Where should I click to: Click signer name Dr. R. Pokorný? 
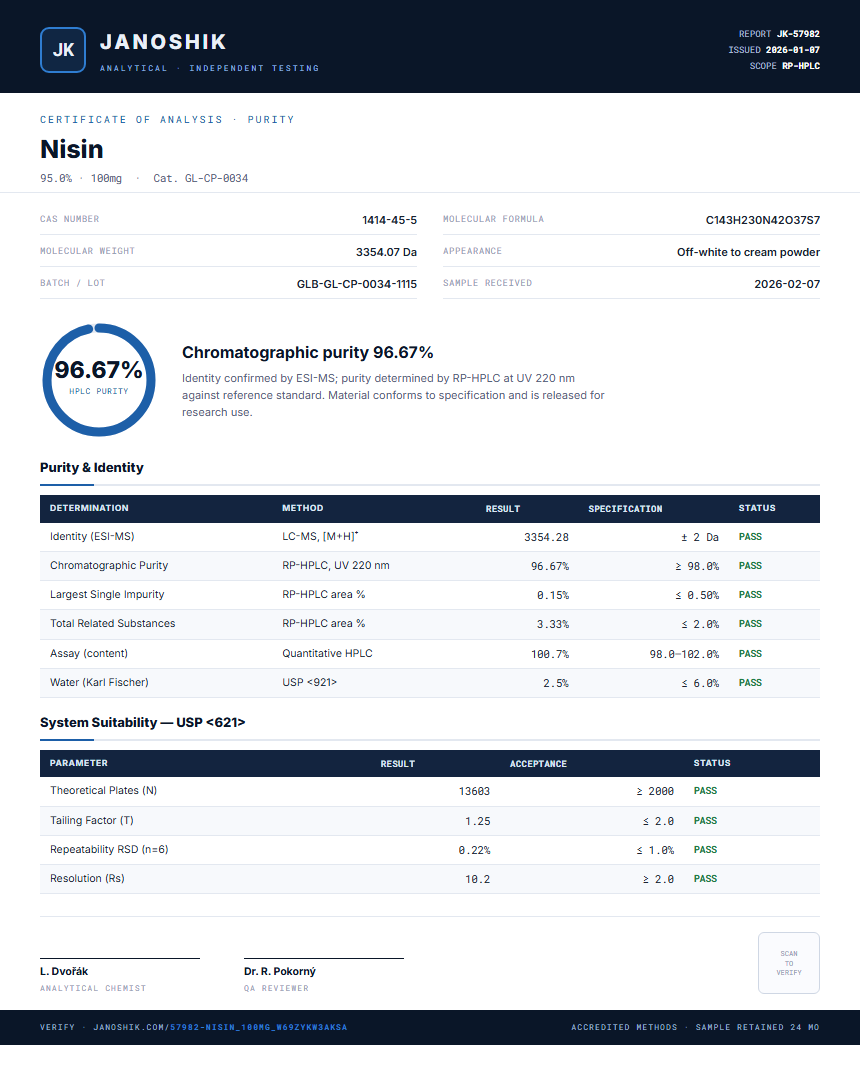(280, 971)
